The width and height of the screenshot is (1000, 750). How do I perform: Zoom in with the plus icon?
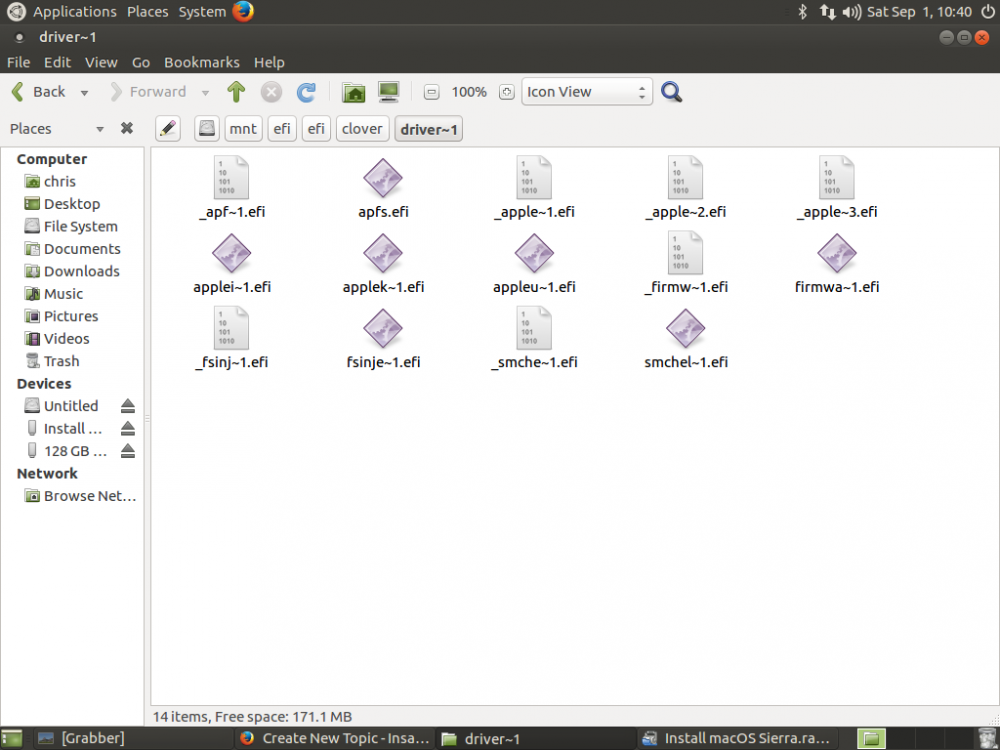[506, 92]
